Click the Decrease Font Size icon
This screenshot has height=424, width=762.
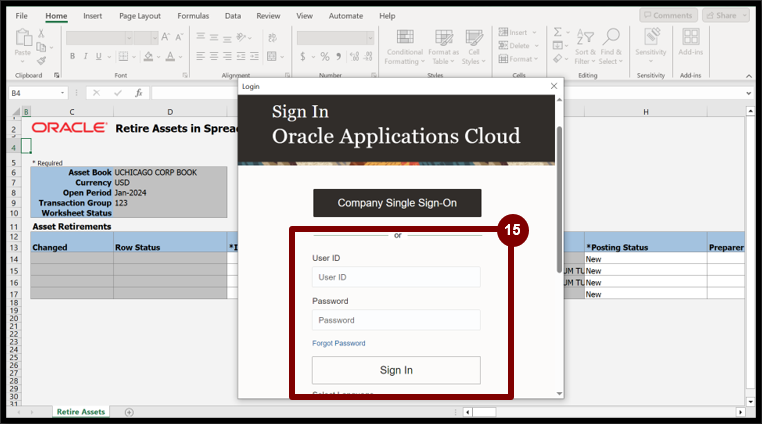tap(179, 37)
